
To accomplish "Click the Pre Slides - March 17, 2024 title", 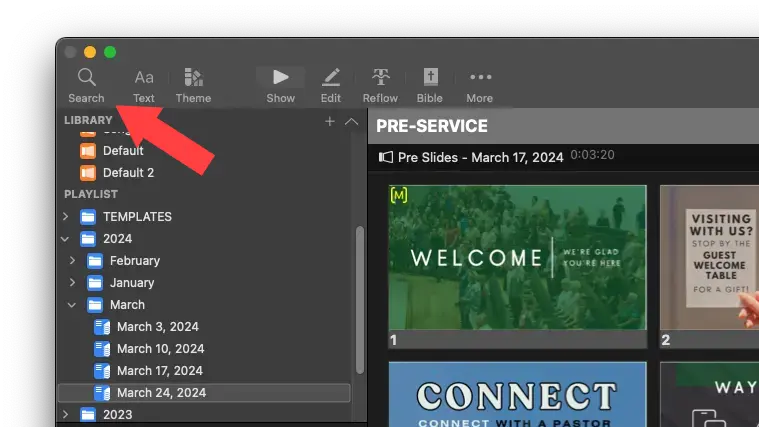I will 481,157.
